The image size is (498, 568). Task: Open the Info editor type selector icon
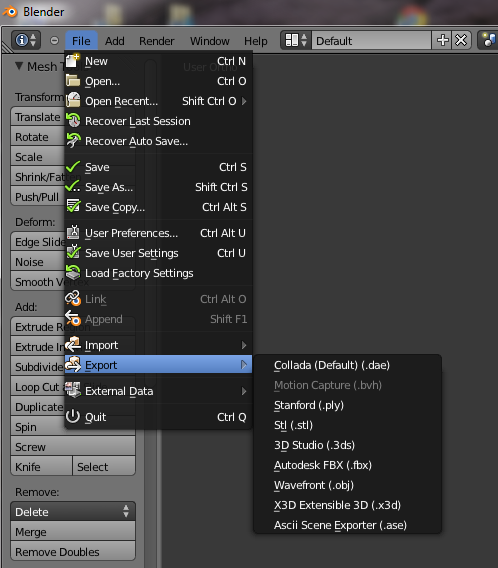click(26, 40)
